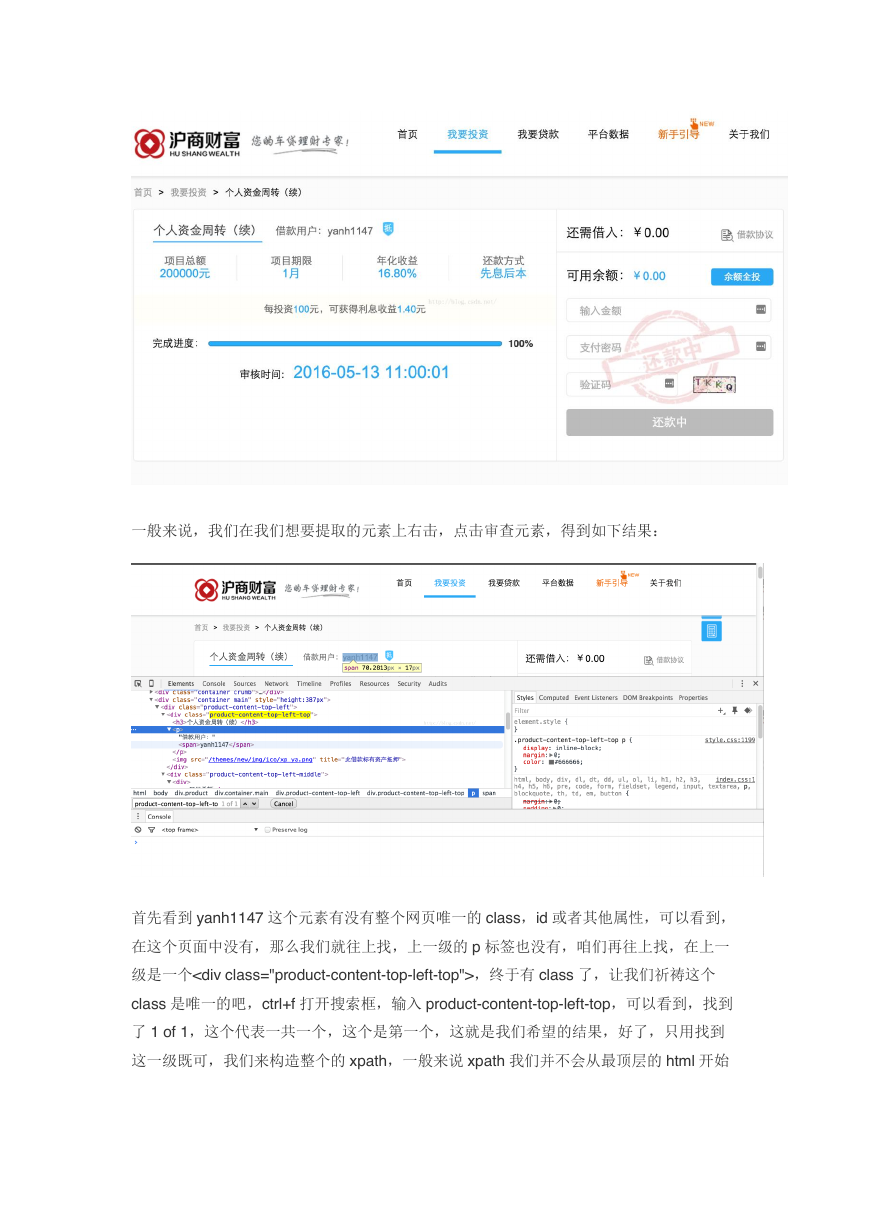The image size is (869, 1228).
Task: Focus the 支付密码 password field
Action: (669, 347)
